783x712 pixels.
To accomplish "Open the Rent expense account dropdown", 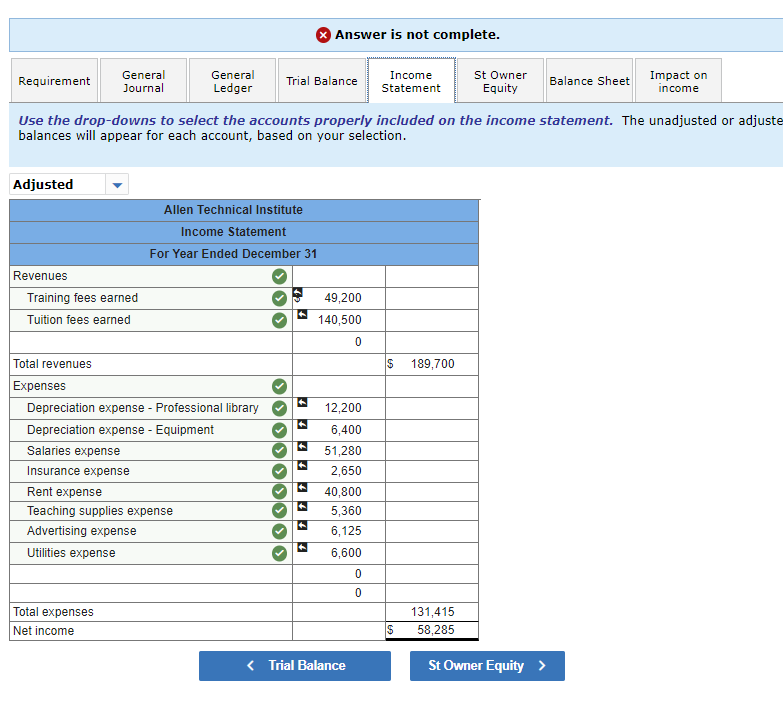I will [x=151, y=492].
